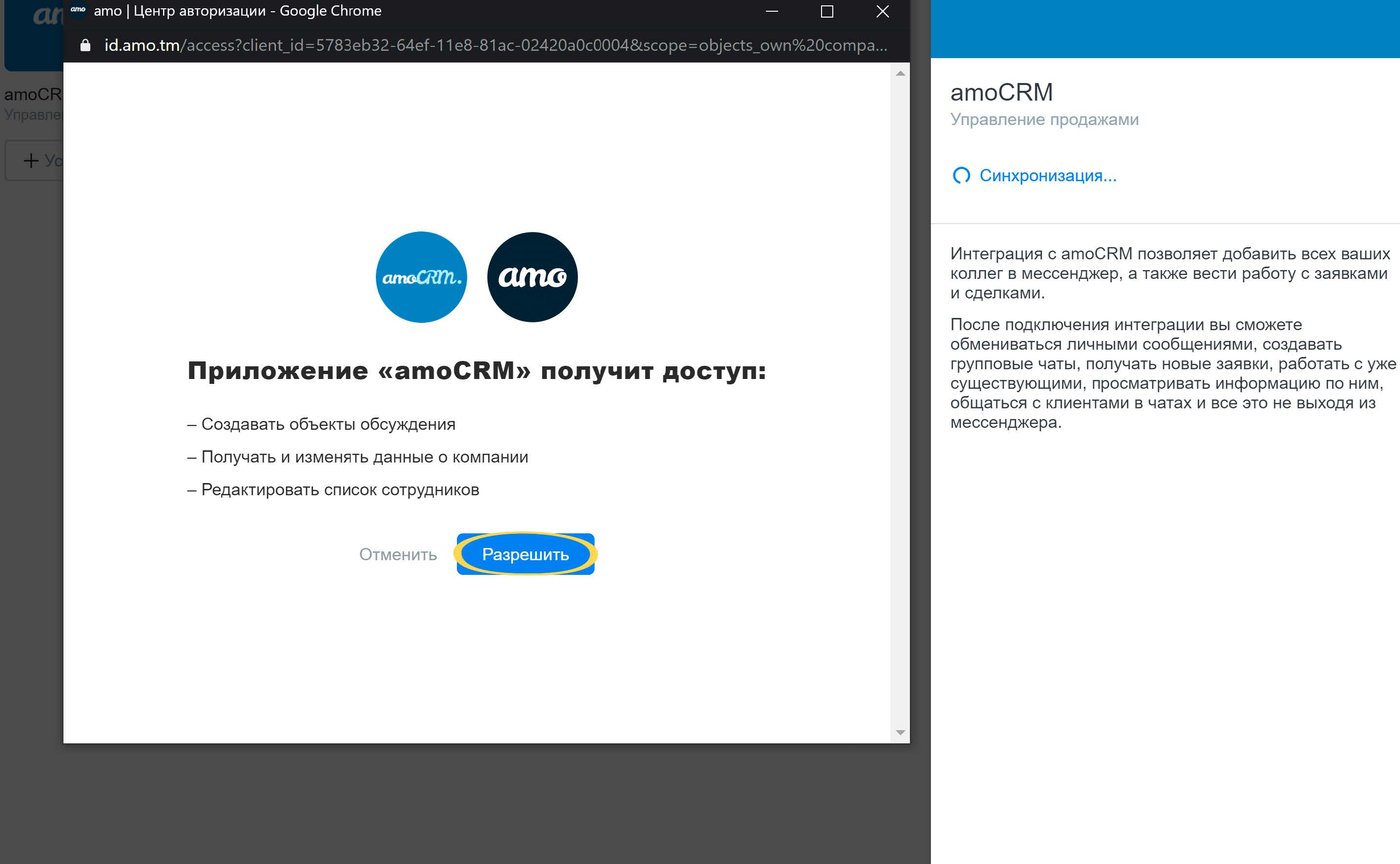Image resolution: width=1400 pixels, height=864 pixels.
Task: Click the dark amo logo circle
Action: [532, 277]
